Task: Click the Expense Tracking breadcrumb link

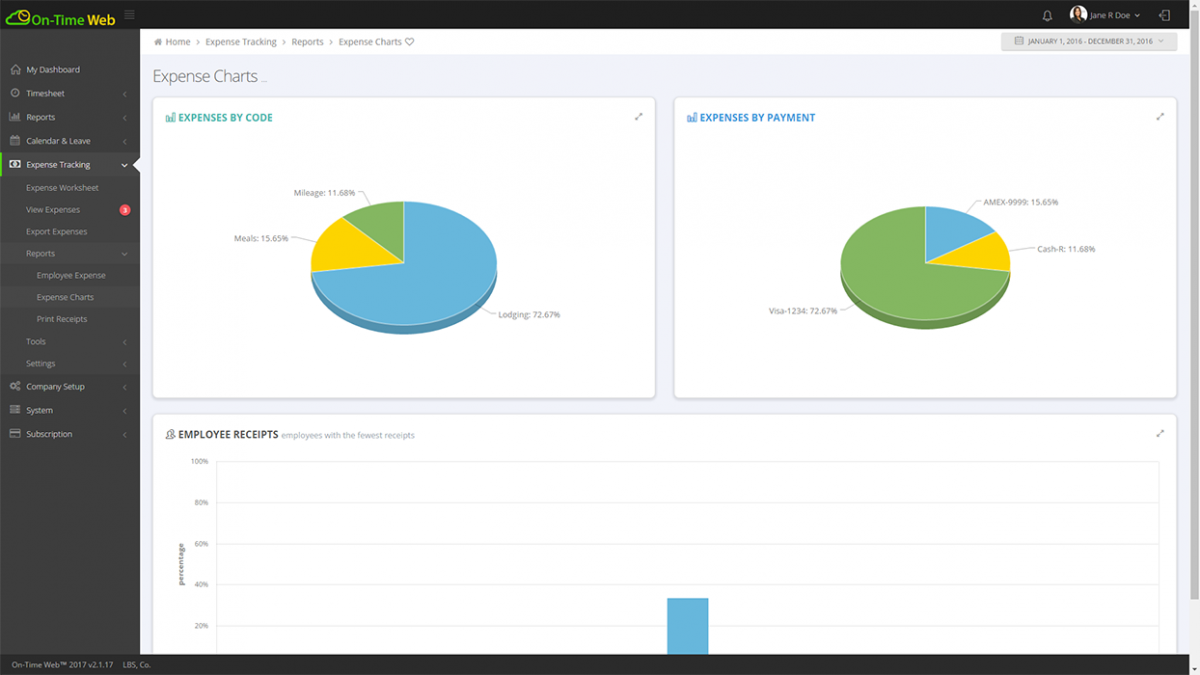Action: pyautogui.click(x=241, y=42)
